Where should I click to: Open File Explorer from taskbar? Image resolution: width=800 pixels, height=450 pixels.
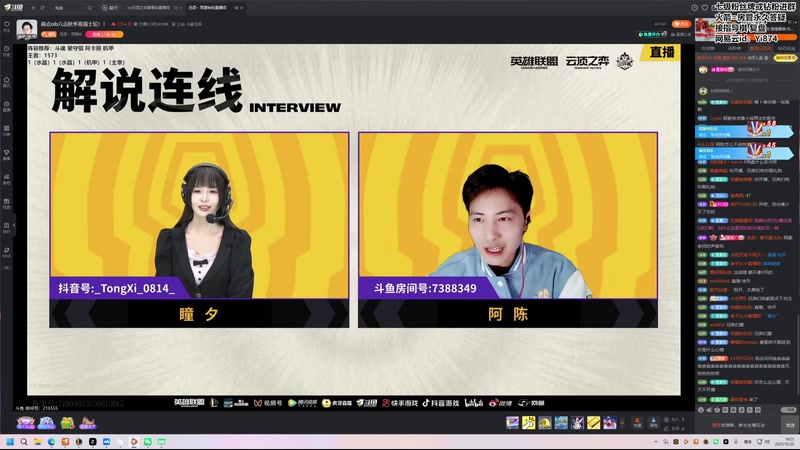[38, 442]
